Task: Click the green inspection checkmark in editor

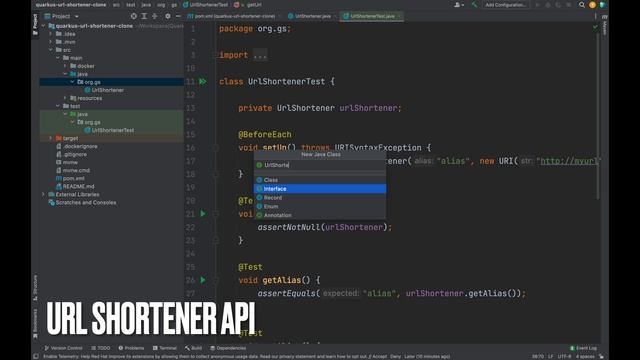Action: (x=595, y=27)
